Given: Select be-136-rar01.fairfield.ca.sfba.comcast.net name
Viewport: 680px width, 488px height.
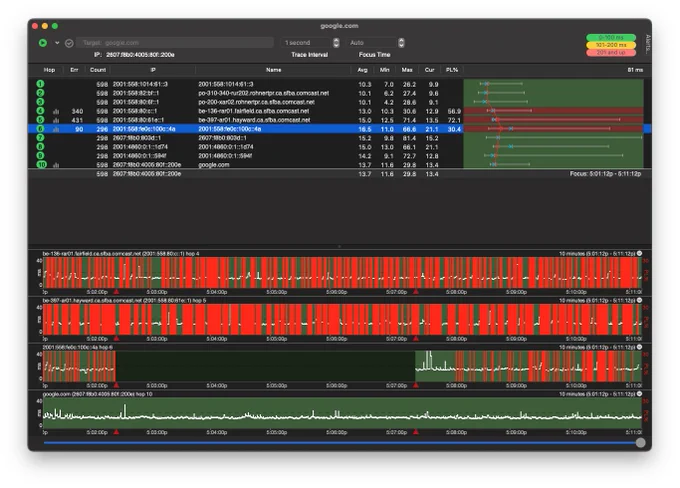Looking at the screenshot, I should tap(254, 111).
